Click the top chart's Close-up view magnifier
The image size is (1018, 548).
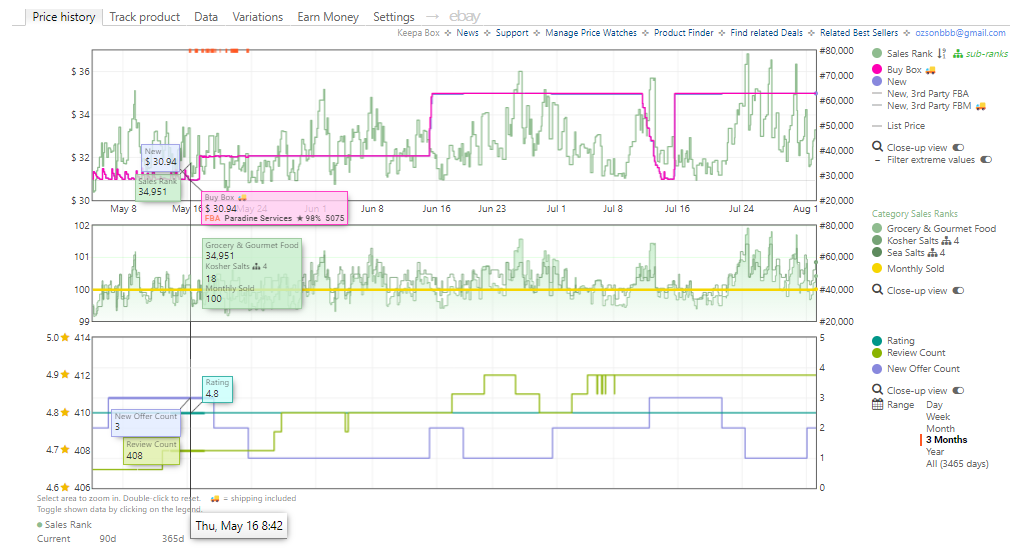pyautogui.click(x=877, y=147)
